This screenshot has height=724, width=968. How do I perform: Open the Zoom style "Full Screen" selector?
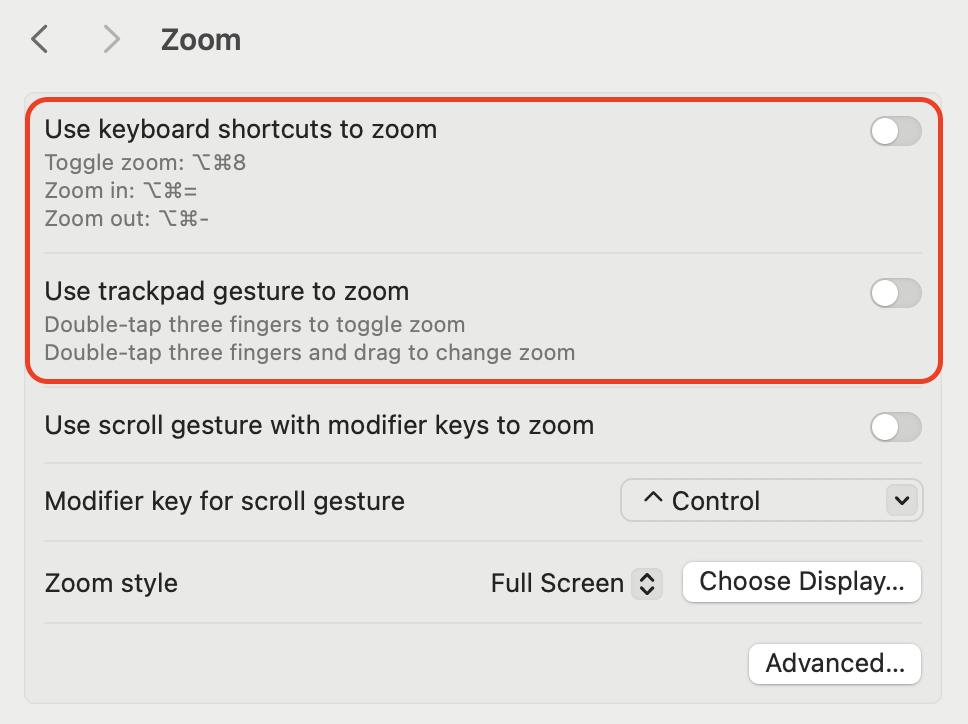point(575,581)
